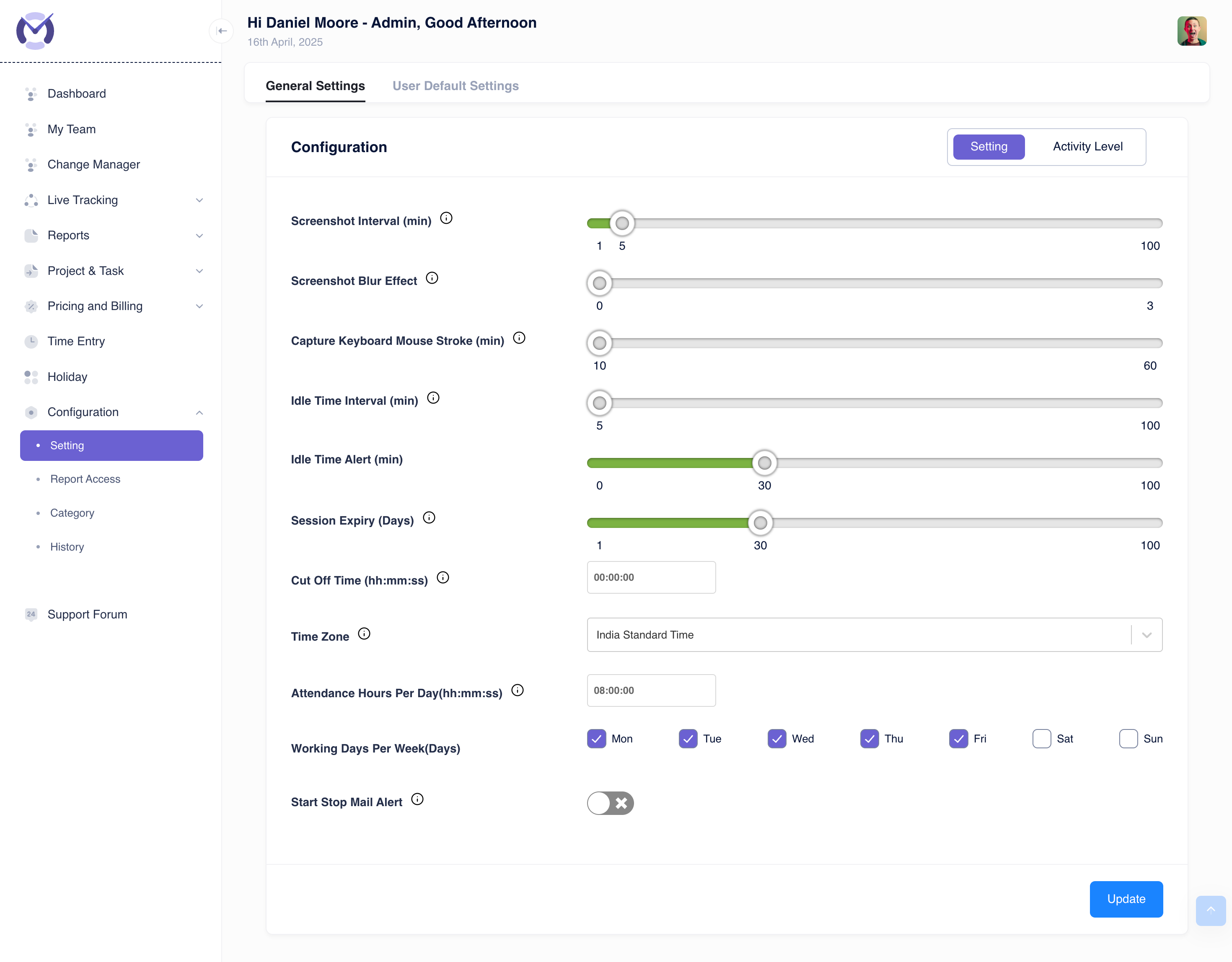Click the sidebar collapse arrow icon
Image resolution: width=1232 pixels, height=962 pixels.
(x=222, y=31)
